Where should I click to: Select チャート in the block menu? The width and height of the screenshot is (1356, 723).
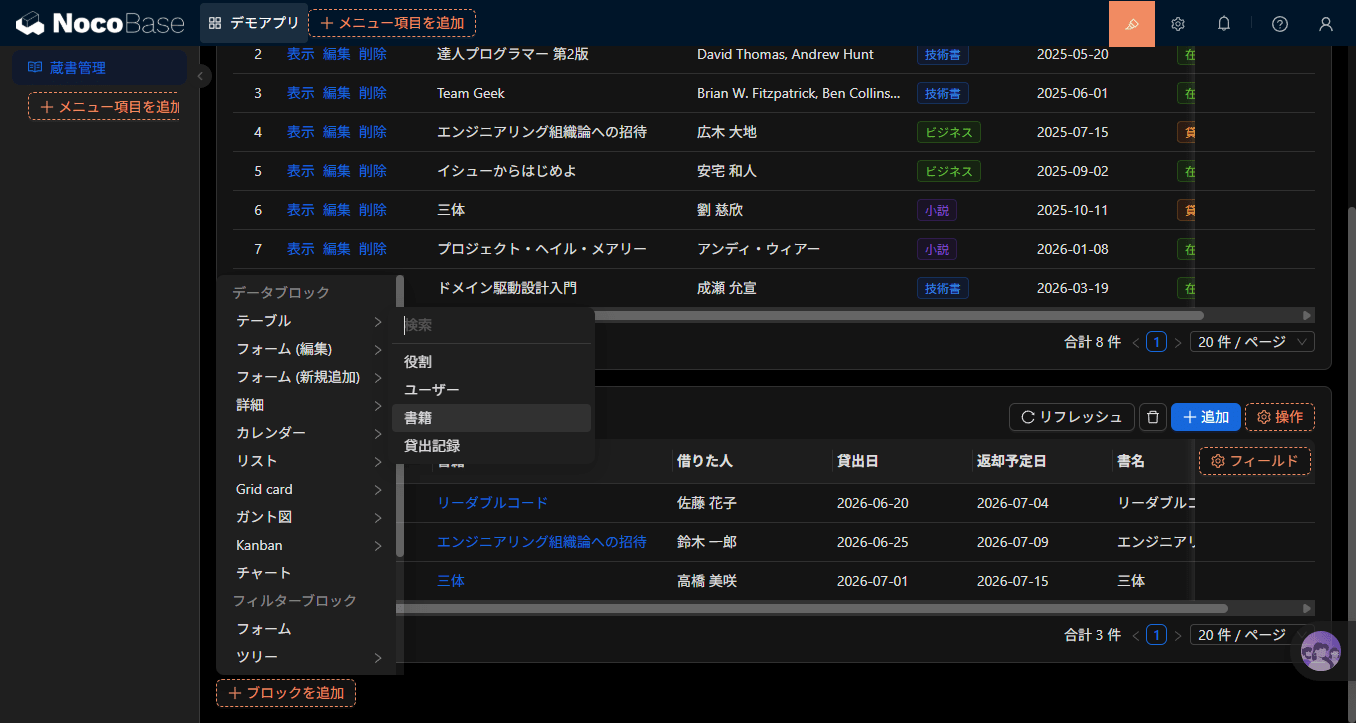[x=308, y=573]
